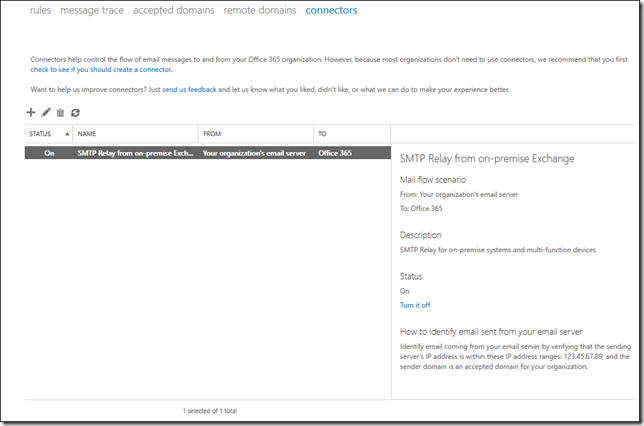644x426 pixels.
Task: Refresh the connectors list
Action: tap(75, 113)
